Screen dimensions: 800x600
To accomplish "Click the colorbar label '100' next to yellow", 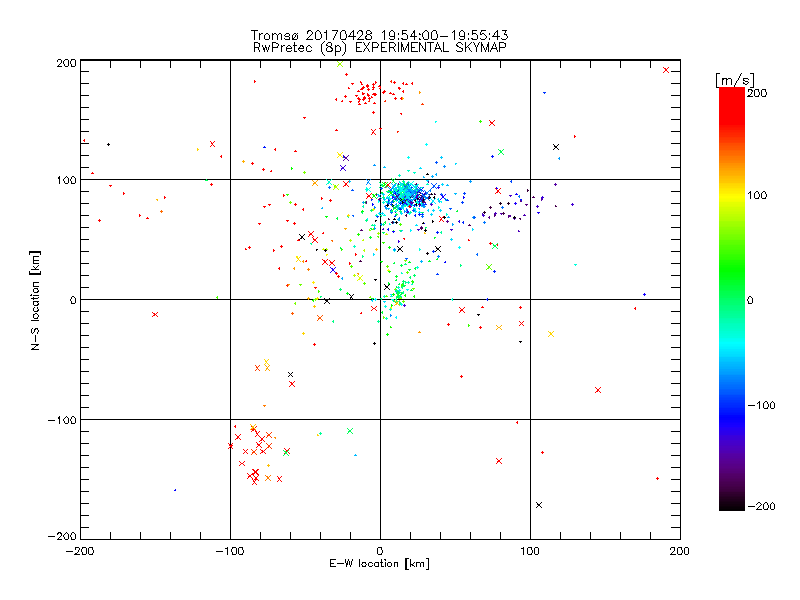I will click(x=757, y=195).
